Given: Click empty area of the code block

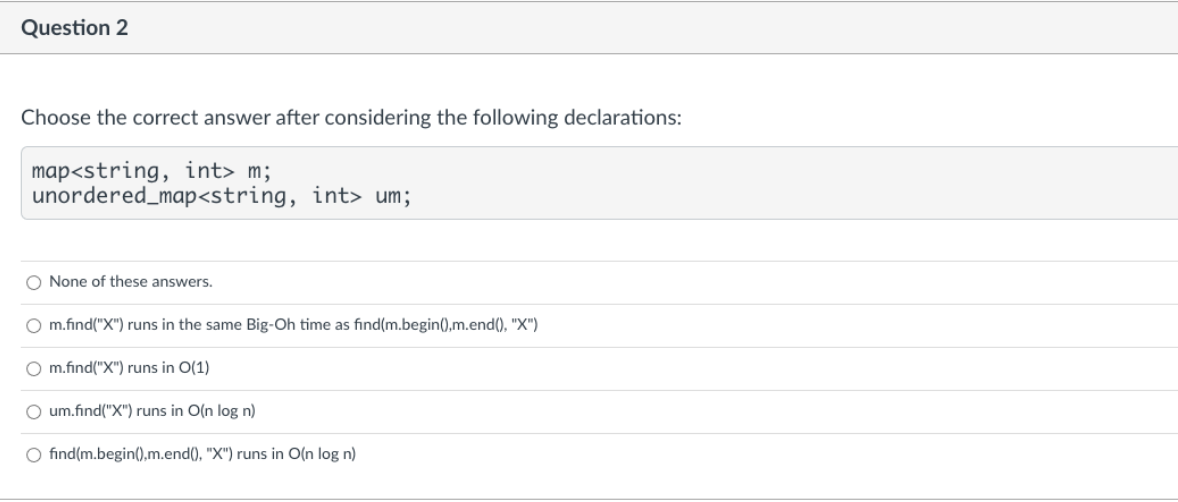Looking at the screenshot, I should (800, 182).
